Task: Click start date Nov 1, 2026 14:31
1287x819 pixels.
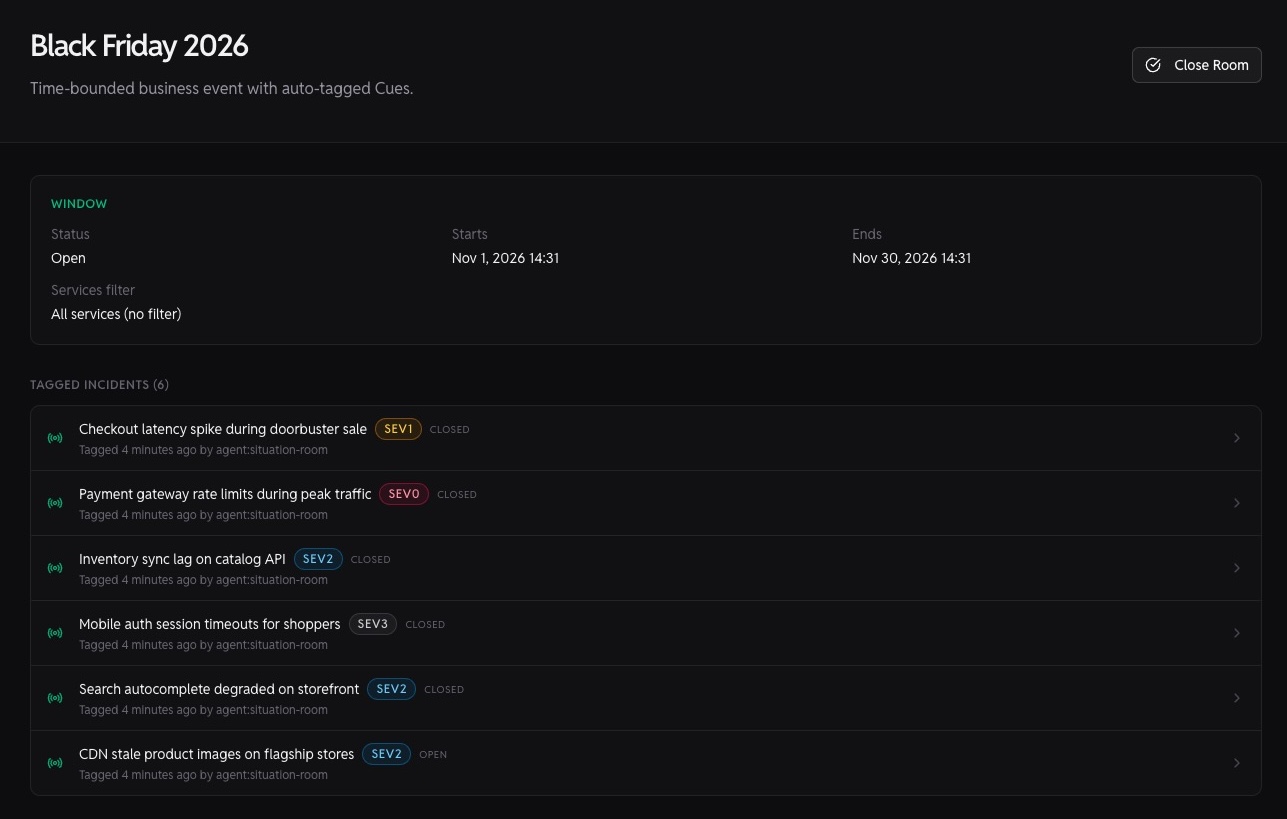Action: click(505, 258)
